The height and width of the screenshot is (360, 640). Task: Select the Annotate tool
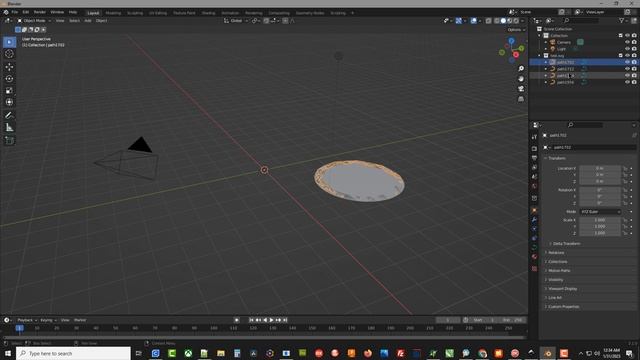9,116
